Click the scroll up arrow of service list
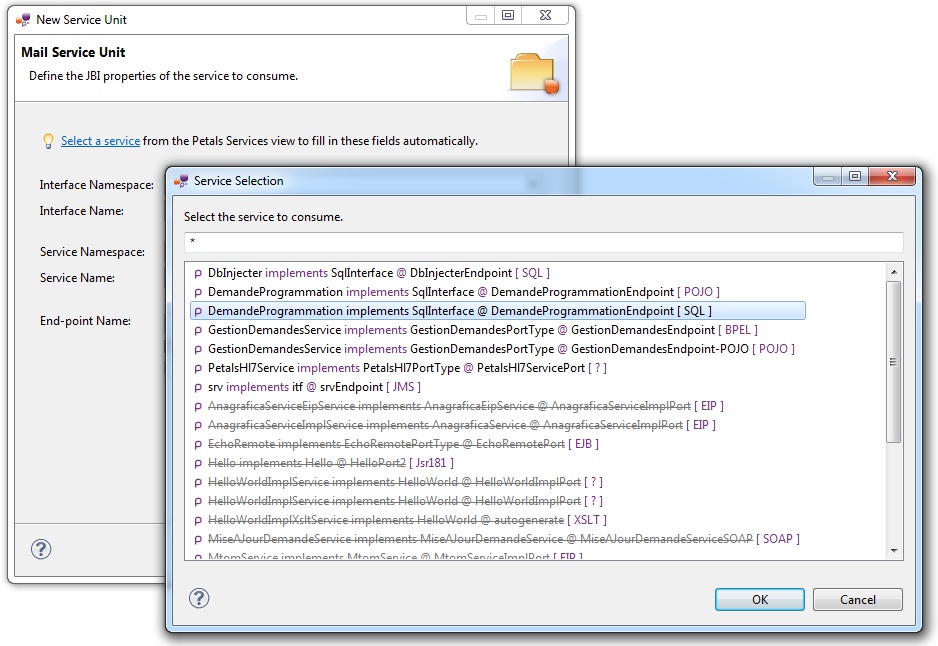This screenshot has height=646, width=938. [x=894, y=273]
